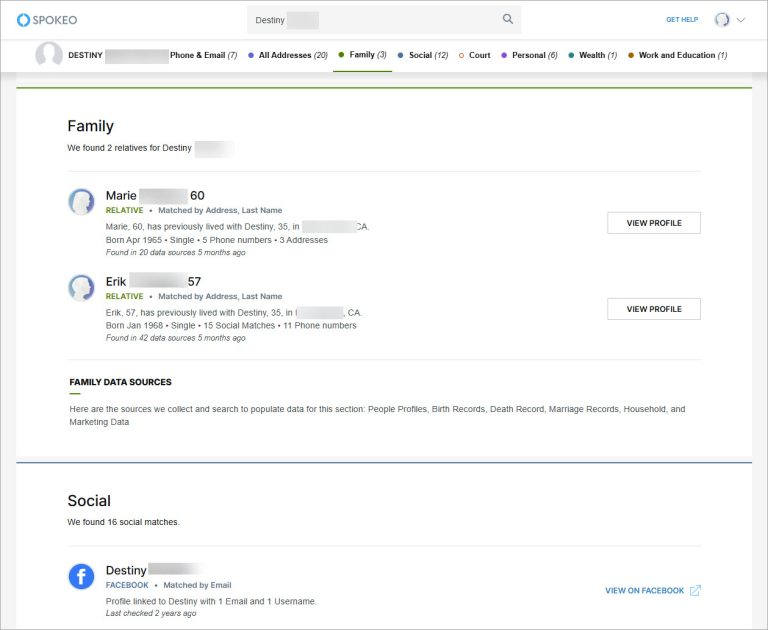Screen dimensions: 768x630
Task: View profile for Erik
Action: (654, 309)
